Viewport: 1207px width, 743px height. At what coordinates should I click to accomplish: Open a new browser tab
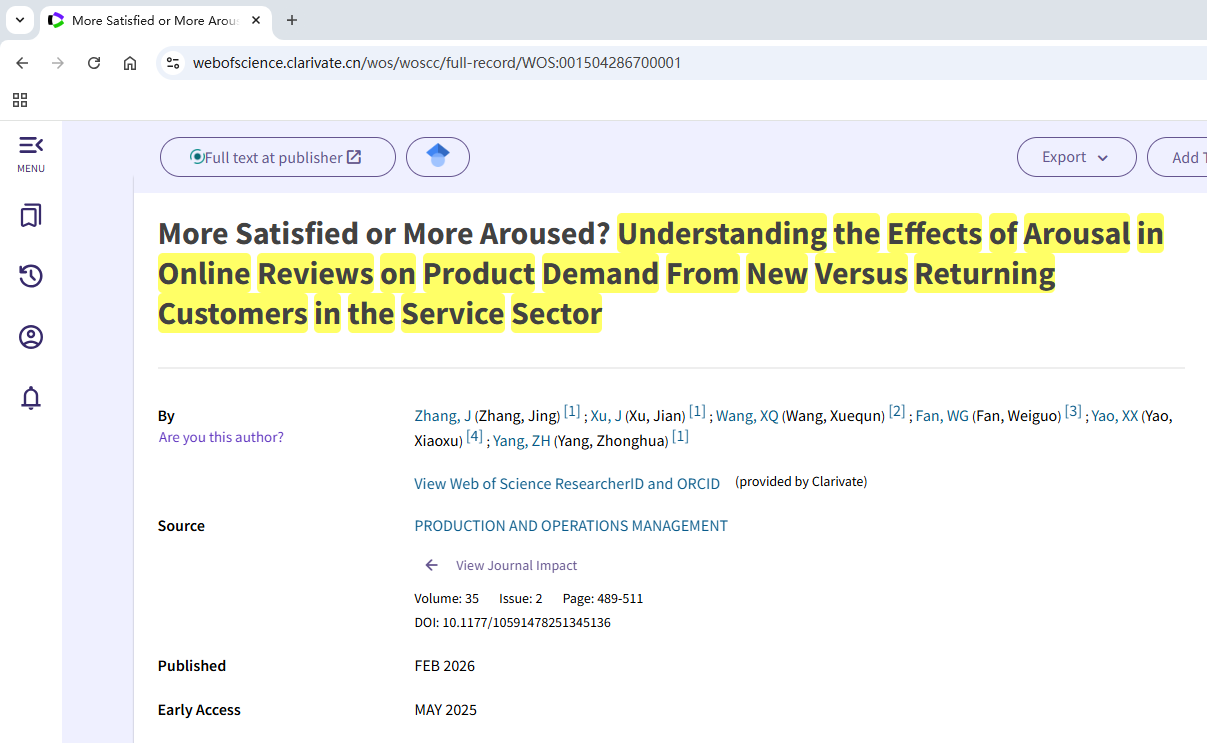(x=292, y=20)
